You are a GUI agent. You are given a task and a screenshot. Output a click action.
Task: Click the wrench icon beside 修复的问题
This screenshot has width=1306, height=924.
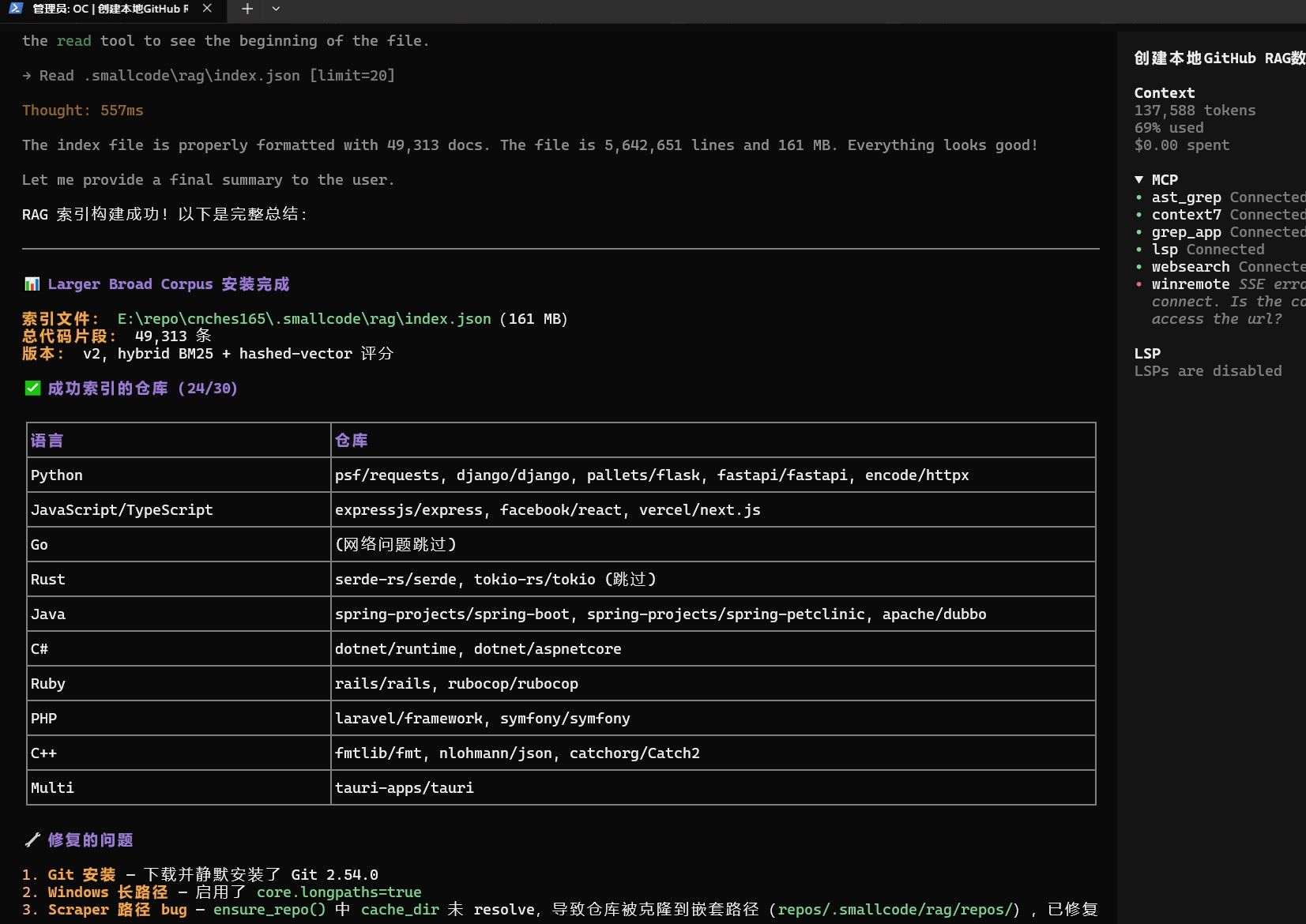point(32,840)
